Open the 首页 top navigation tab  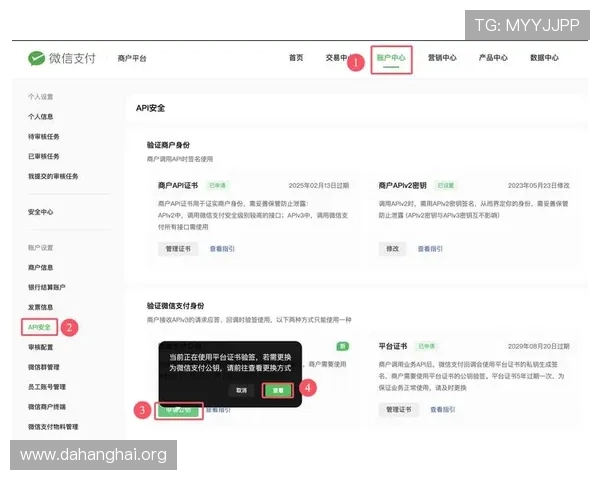click(296, 58)
